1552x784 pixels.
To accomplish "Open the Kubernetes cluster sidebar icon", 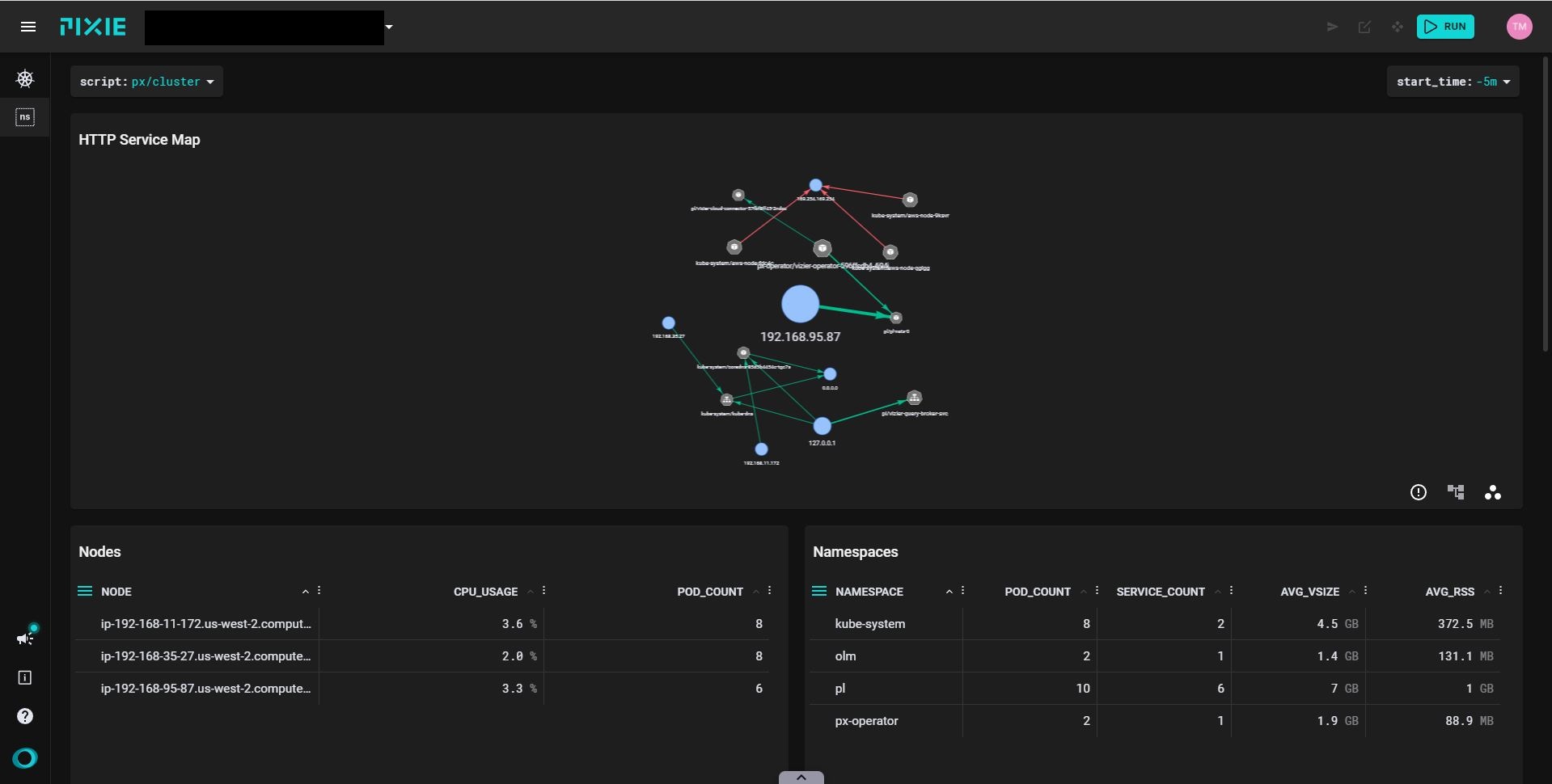I will pos(25,78).
